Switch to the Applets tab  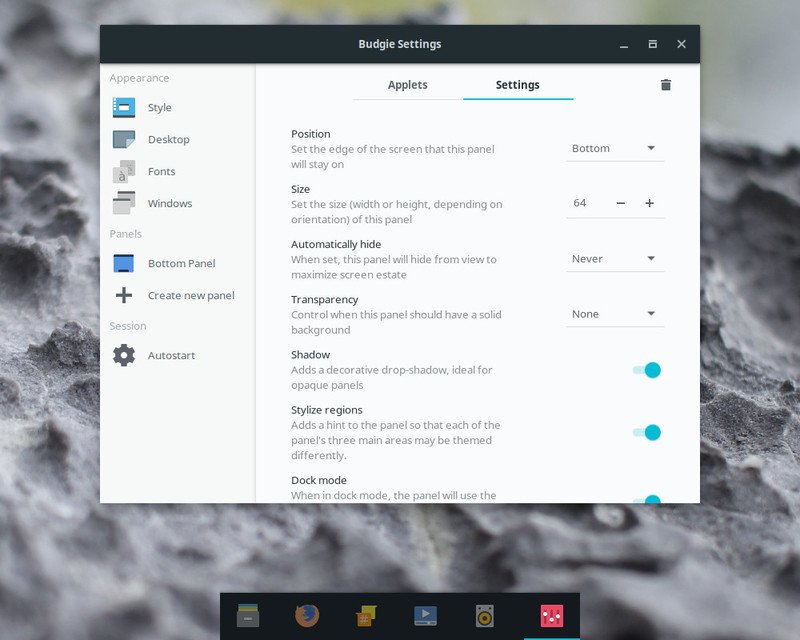coord(407,85)
